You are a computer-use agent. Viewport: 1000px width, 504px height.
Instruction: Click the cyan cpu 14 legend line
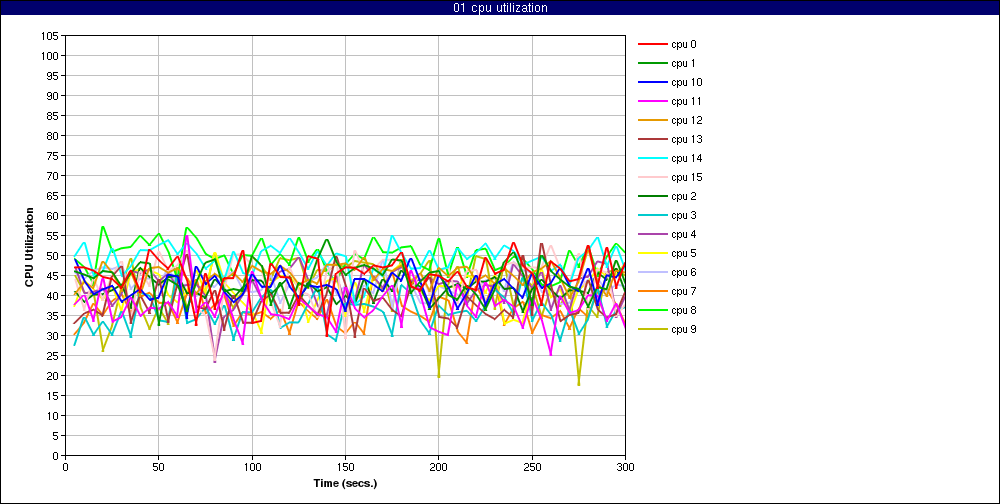point(652,158)
